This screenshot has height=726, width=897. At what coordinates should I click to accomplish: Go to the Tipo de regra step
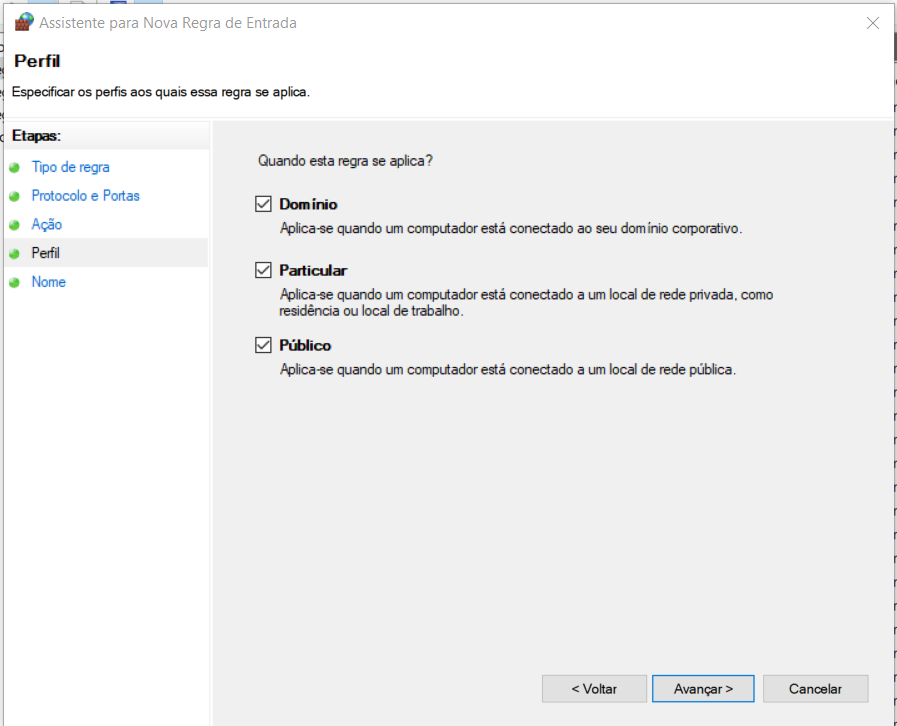[x=70, y=167]
